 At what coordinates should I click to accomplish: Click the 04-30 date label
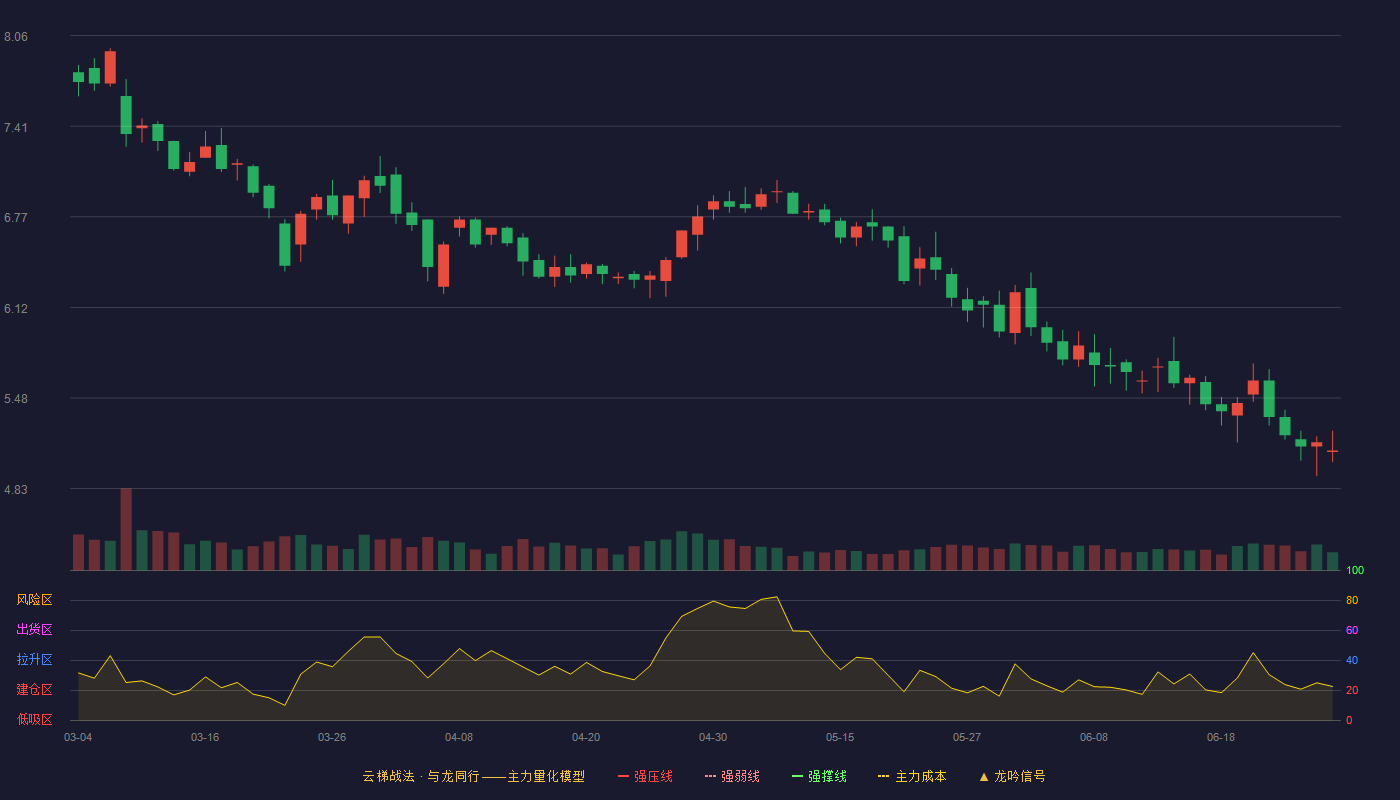[713, 737]
